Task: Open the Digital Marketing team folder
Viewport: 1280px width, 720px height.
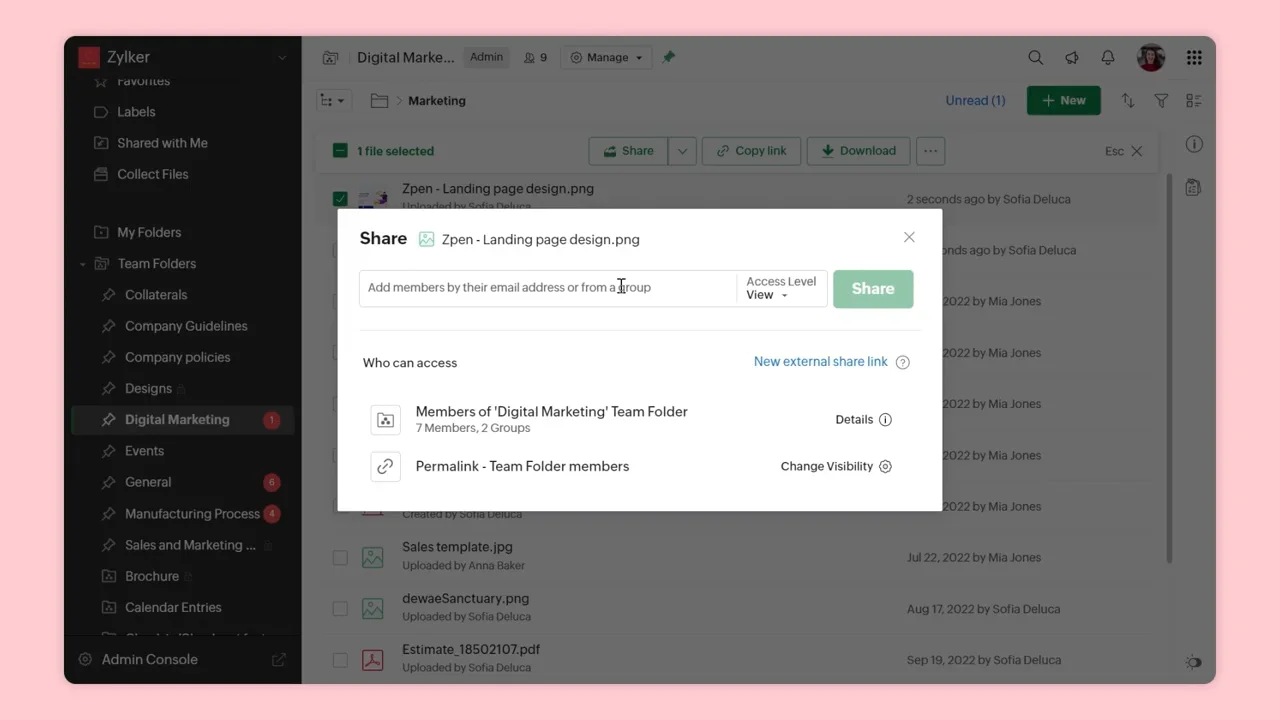Action: (177, 420)
